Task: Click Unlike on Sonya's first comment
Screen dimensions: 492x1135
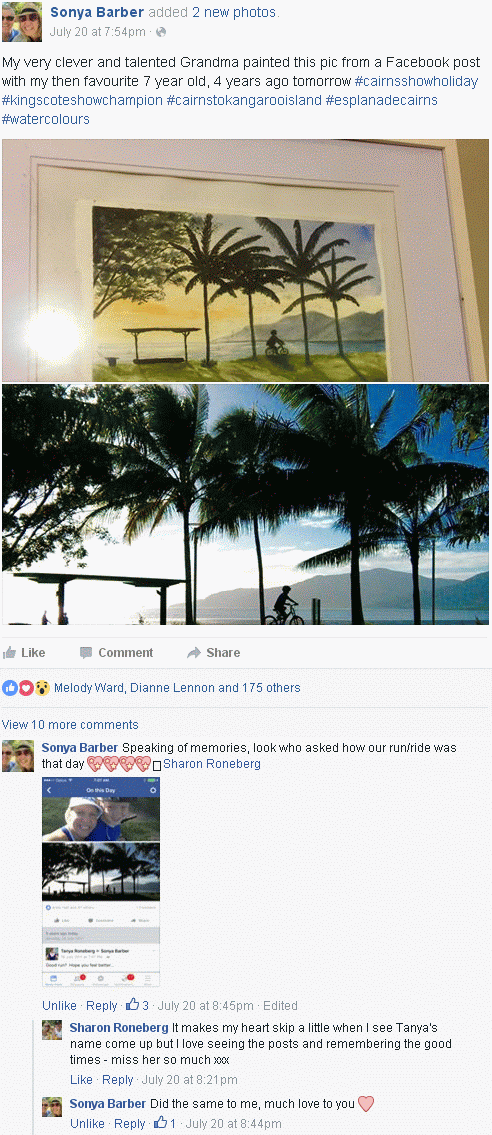Action: tap(59, 1005)
